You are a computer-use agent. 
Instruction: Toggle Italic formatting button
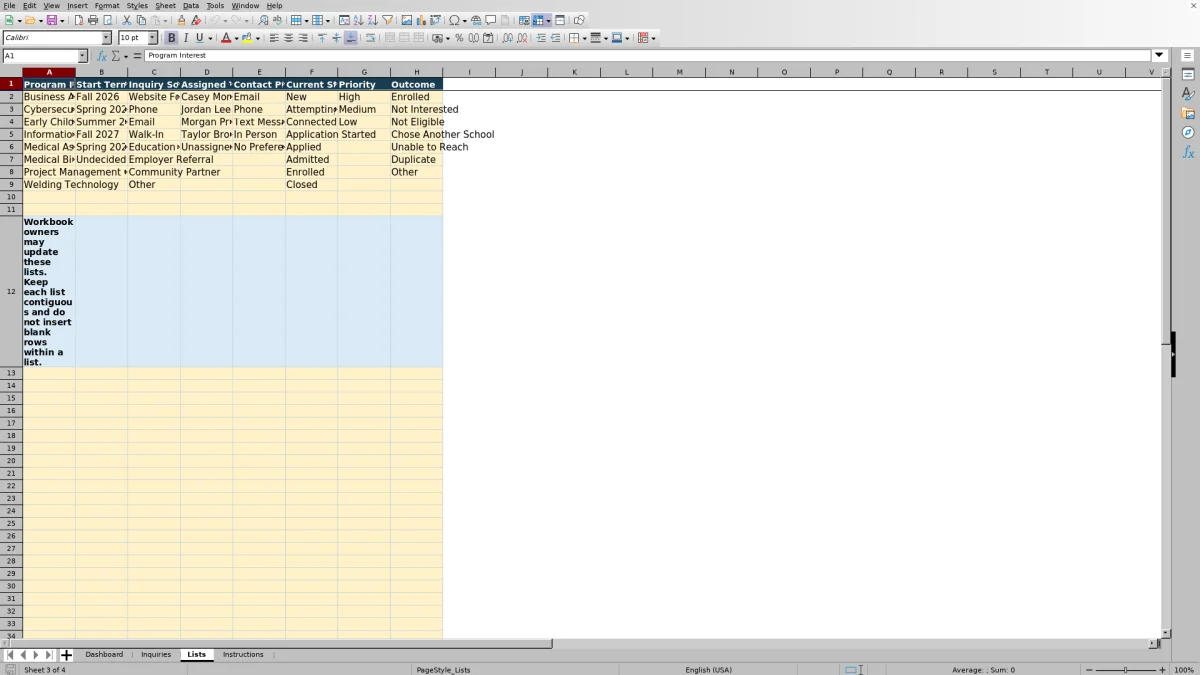tap(185, 38)
